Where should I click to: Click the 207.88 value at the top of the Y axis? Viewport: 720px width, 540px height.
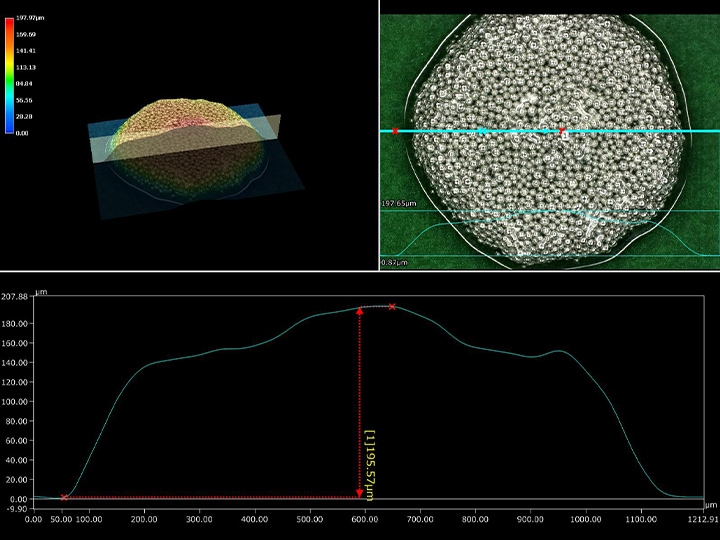(15, 297)
